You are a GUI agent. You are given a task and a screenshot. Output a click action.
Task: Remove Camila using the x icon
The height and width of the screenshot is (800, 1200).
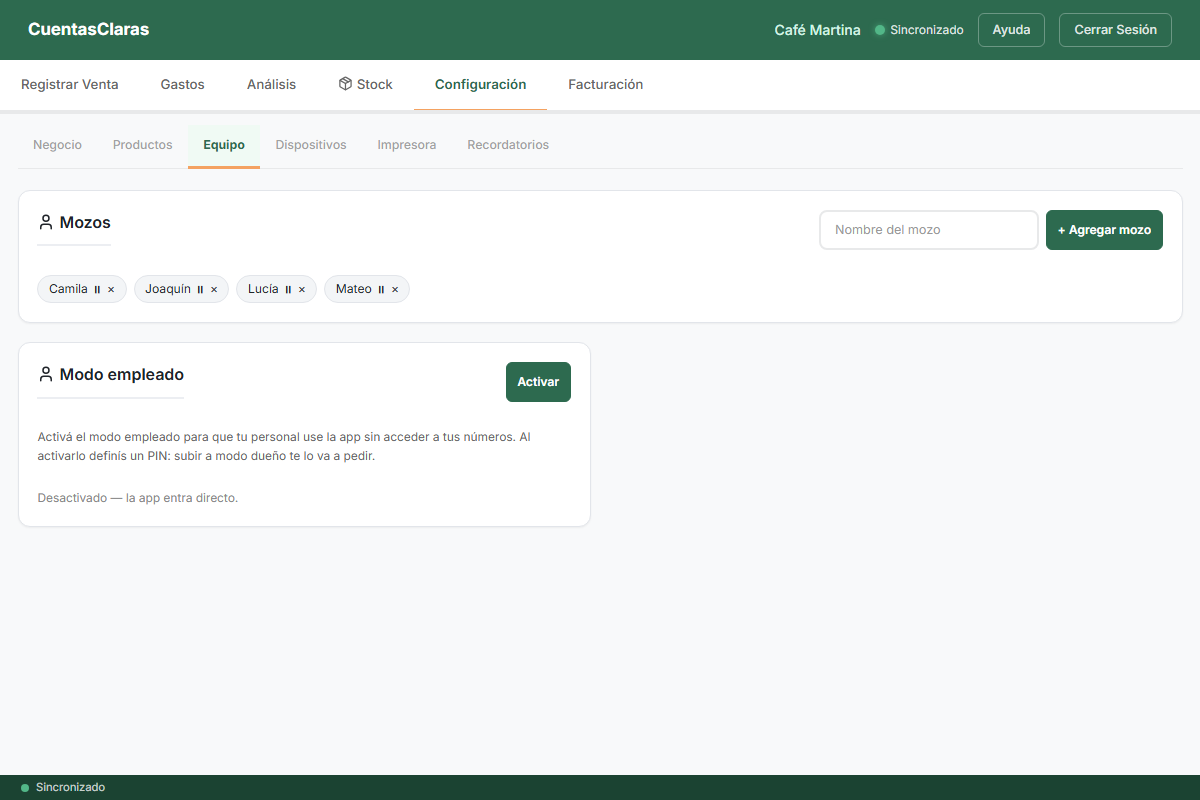(111, 289)
